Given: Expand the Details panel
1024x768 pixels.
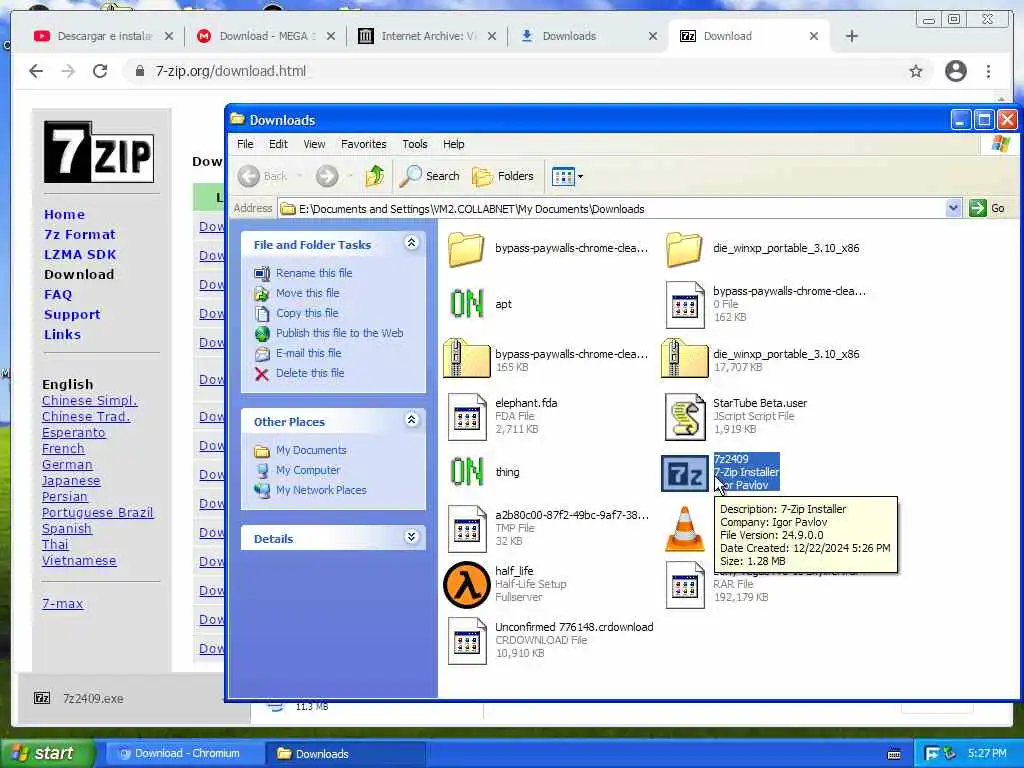Looking at the screenshot, I should click(411, 537).
